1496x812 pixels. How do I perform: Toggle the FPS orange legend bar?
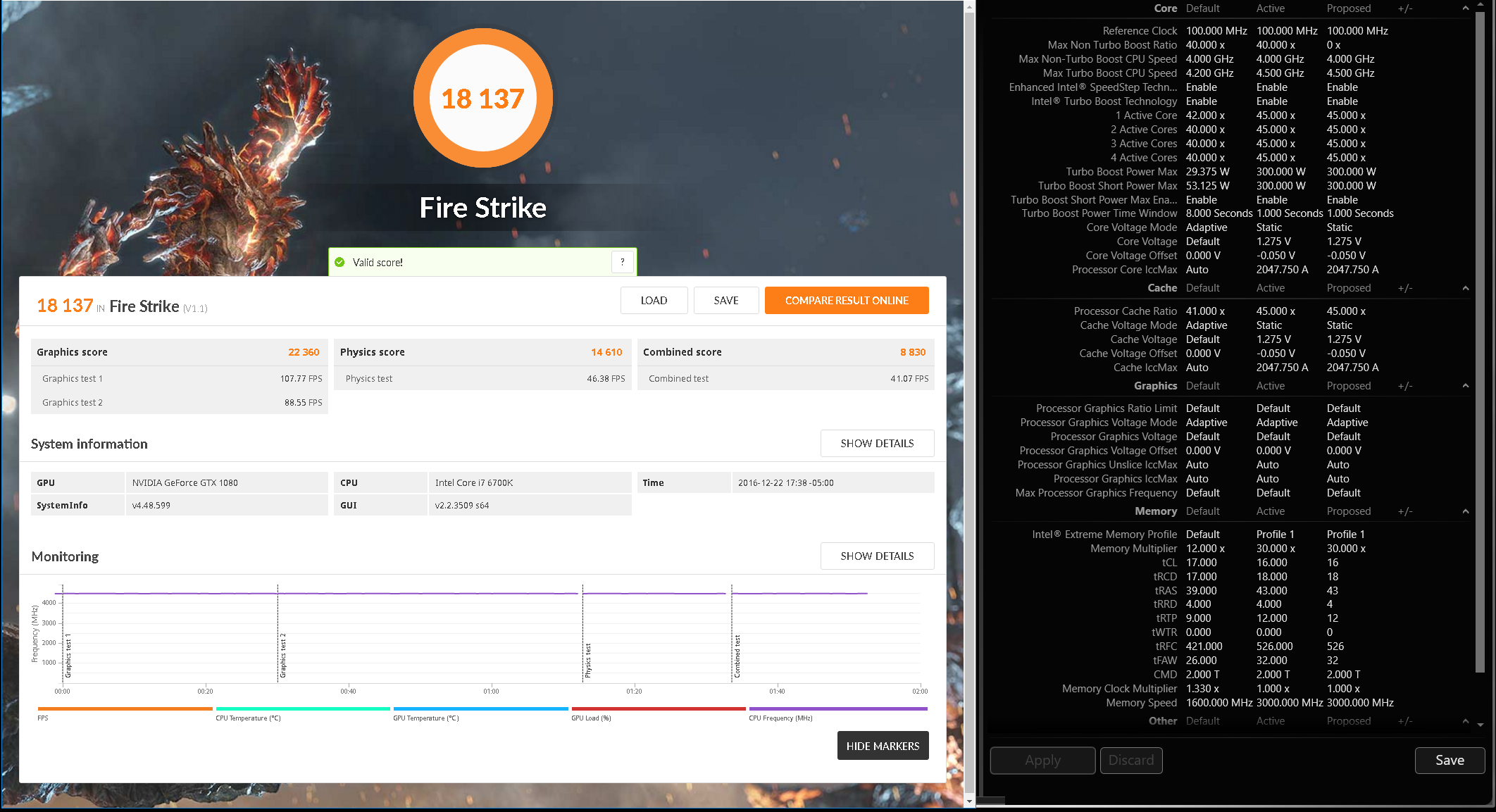125,708
